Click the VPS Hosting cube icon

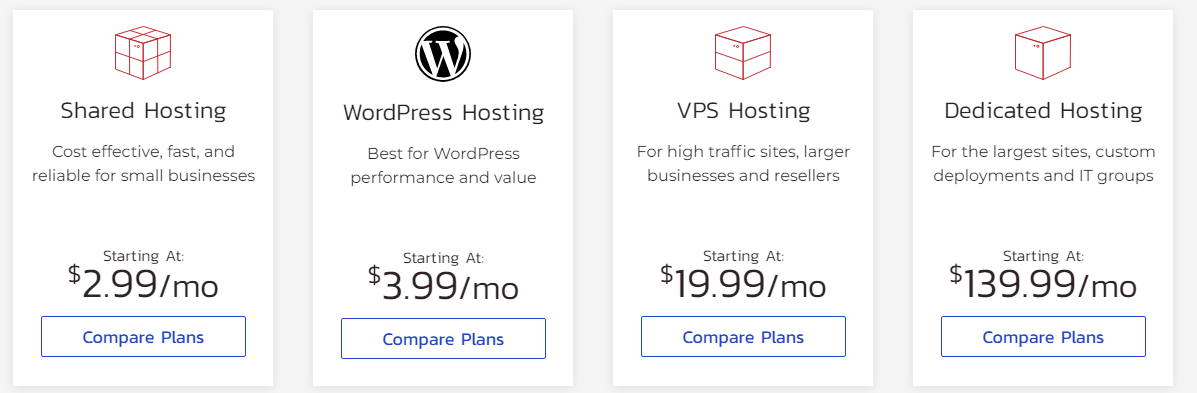coord(743,53)
